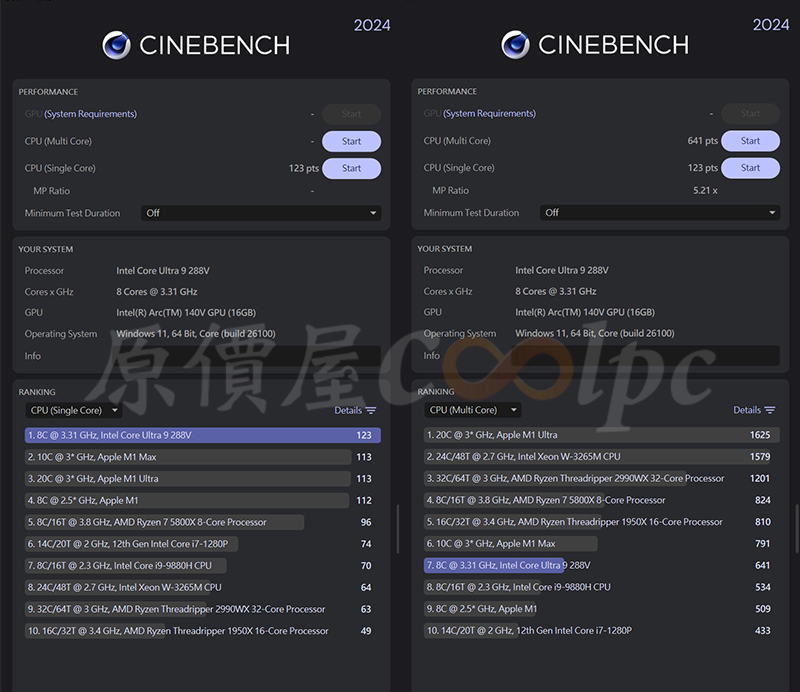This screenshot has height=692, width=800.
Task: Select multi-core row Core i7-1280P, score 433
Action: pos(602,630)
